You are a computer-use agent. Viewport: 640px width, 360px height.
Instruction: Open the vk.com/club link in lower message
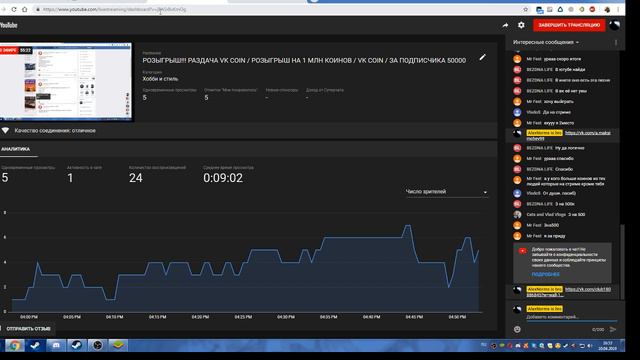coord(588,289)
